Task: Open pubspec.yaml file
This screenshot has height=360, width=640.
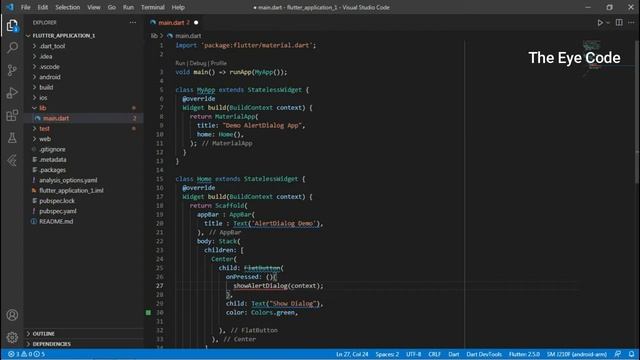Action: coord(58,211)
